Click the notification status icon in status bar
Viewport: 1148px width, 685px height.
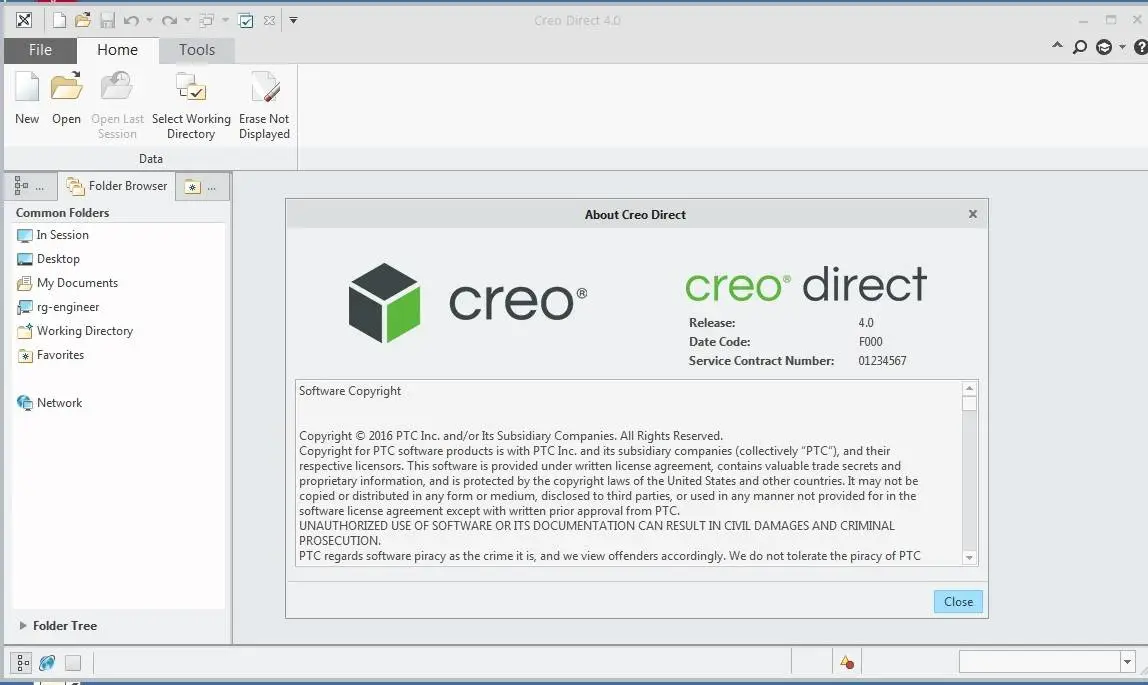tap(847, 663)
